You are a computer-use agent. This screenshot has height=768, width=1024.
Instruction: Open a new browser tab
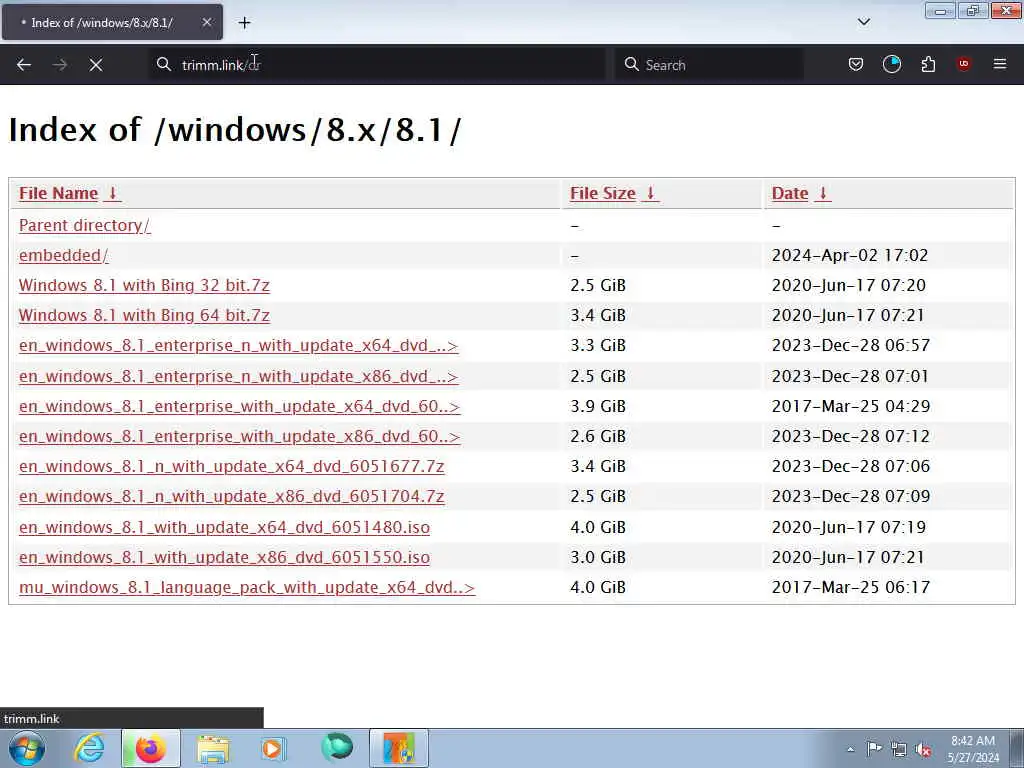coord(244,23)
